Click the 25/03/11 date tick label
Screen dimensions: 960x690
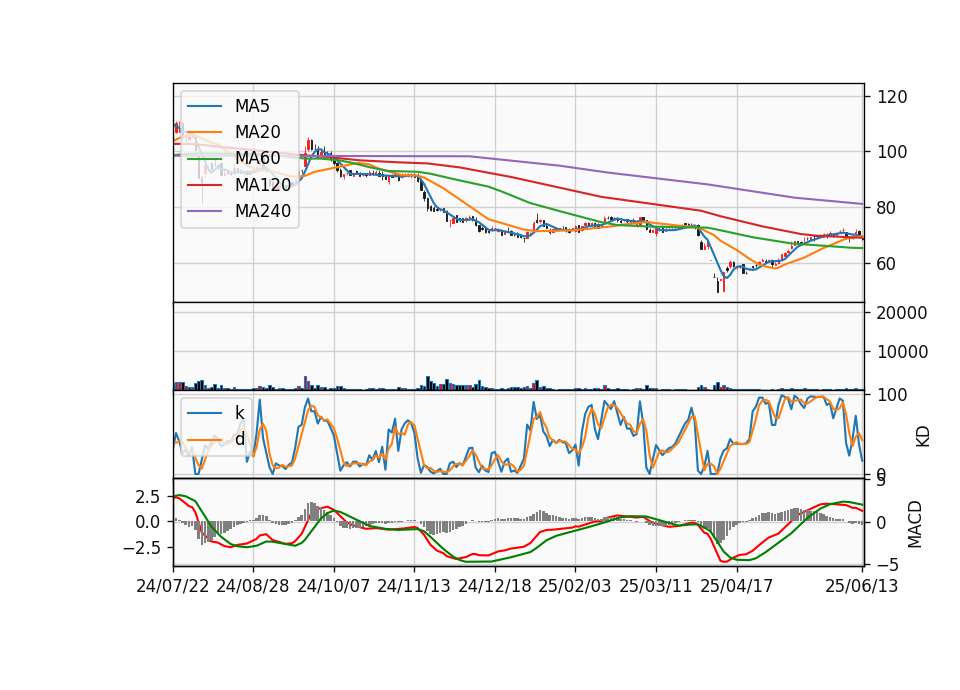[656, 586]
